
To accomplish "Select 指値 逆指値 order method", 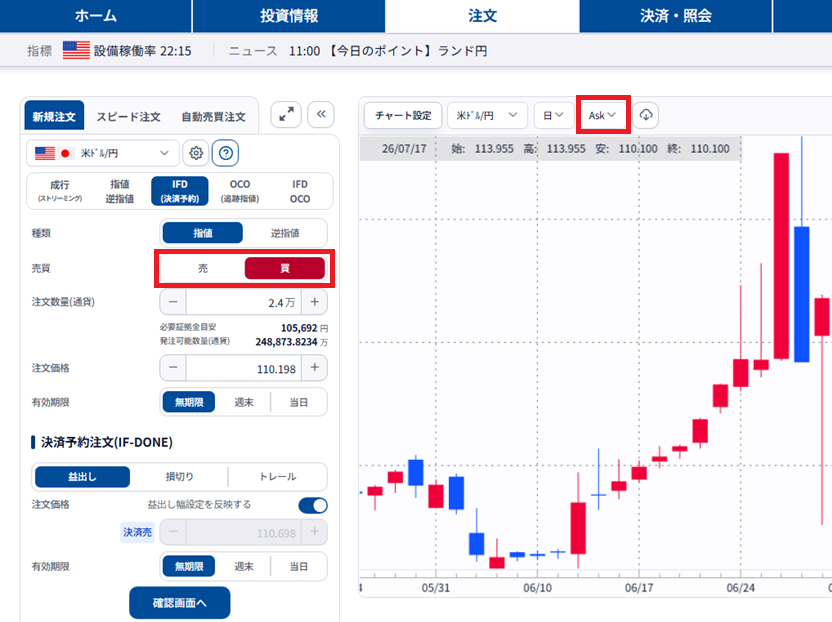I will coord(119,191).
